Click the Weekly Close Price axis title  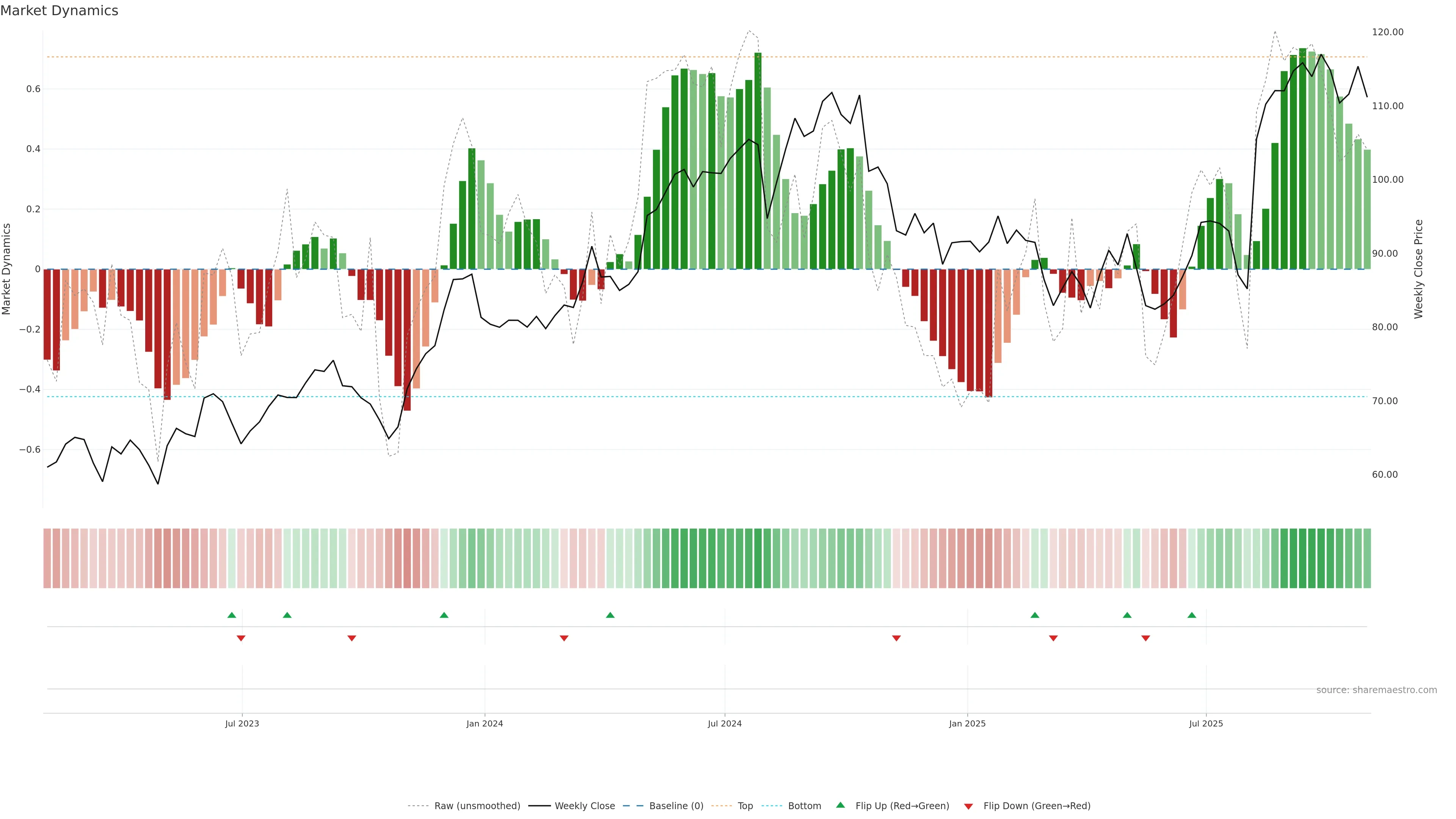tap(1418, 269)
